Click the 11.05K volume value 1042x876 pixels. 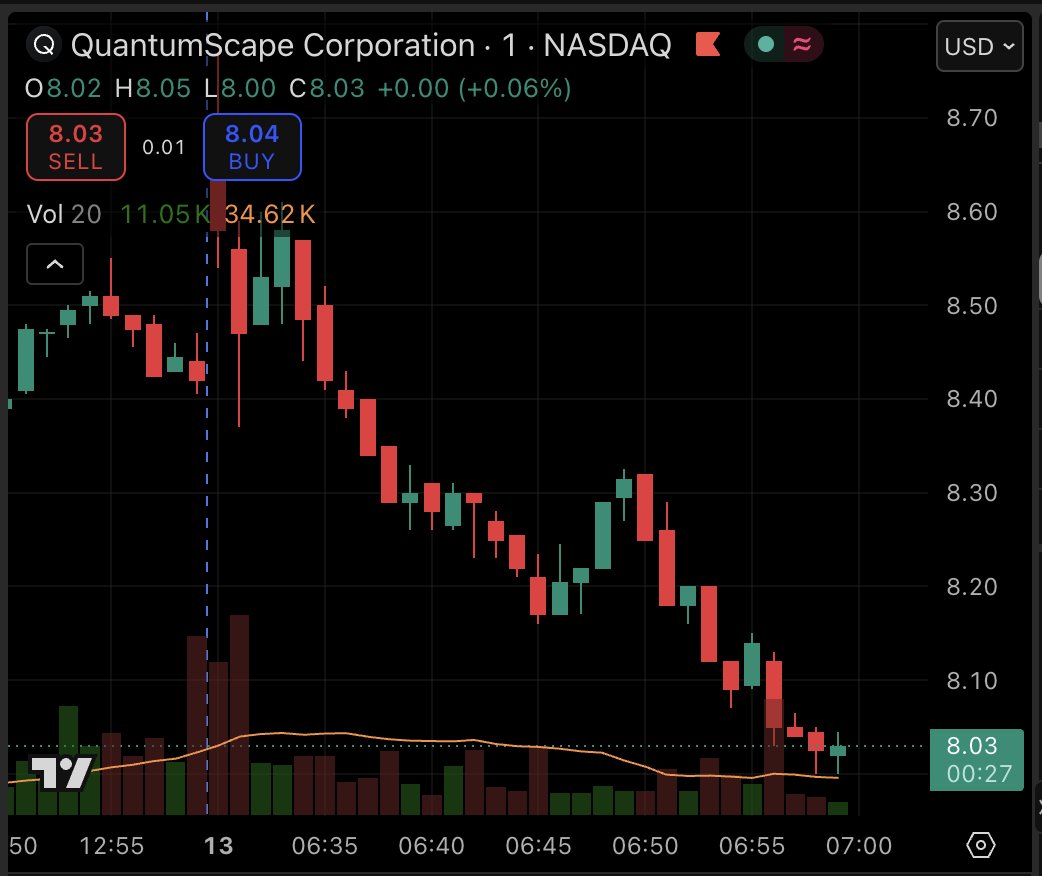[165, 214]
